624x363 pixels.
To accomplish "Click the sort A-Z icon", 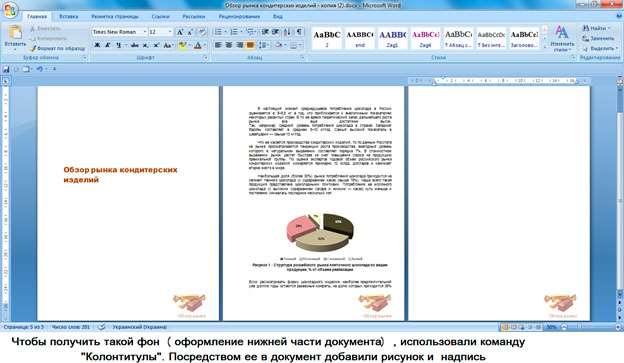I will 287,32.
